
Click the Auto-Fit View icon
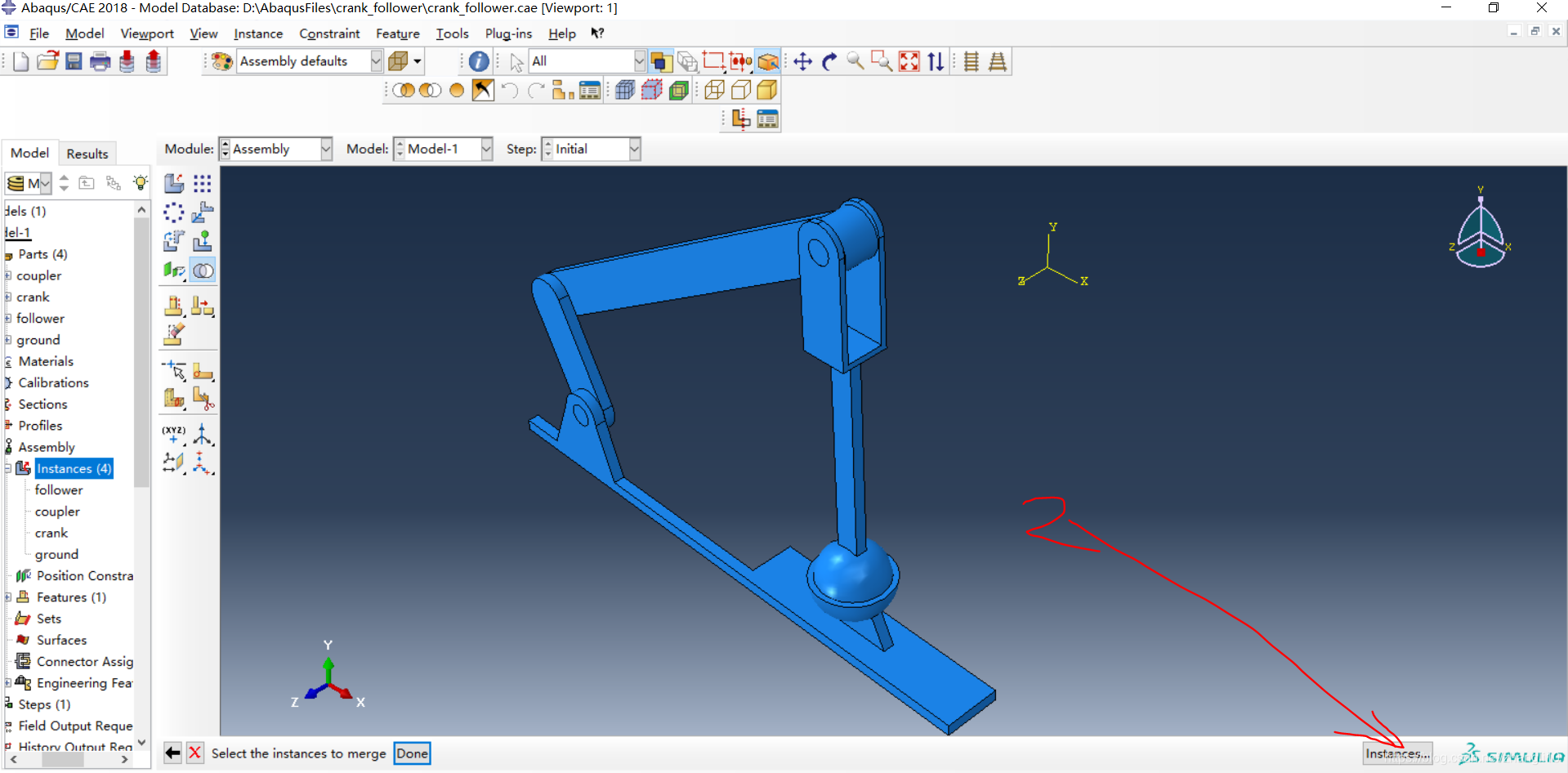point(909,62)
